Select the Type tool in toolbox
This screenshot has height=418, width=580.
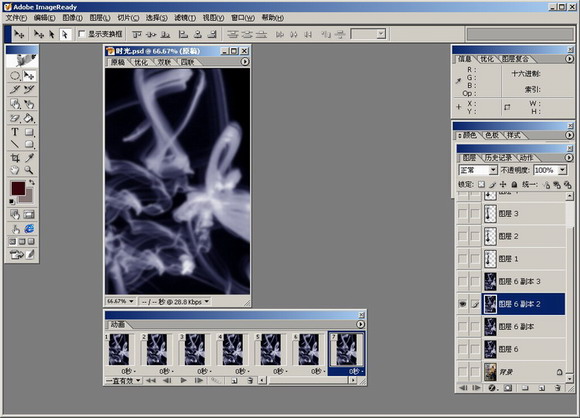click(x=15, y=132)
